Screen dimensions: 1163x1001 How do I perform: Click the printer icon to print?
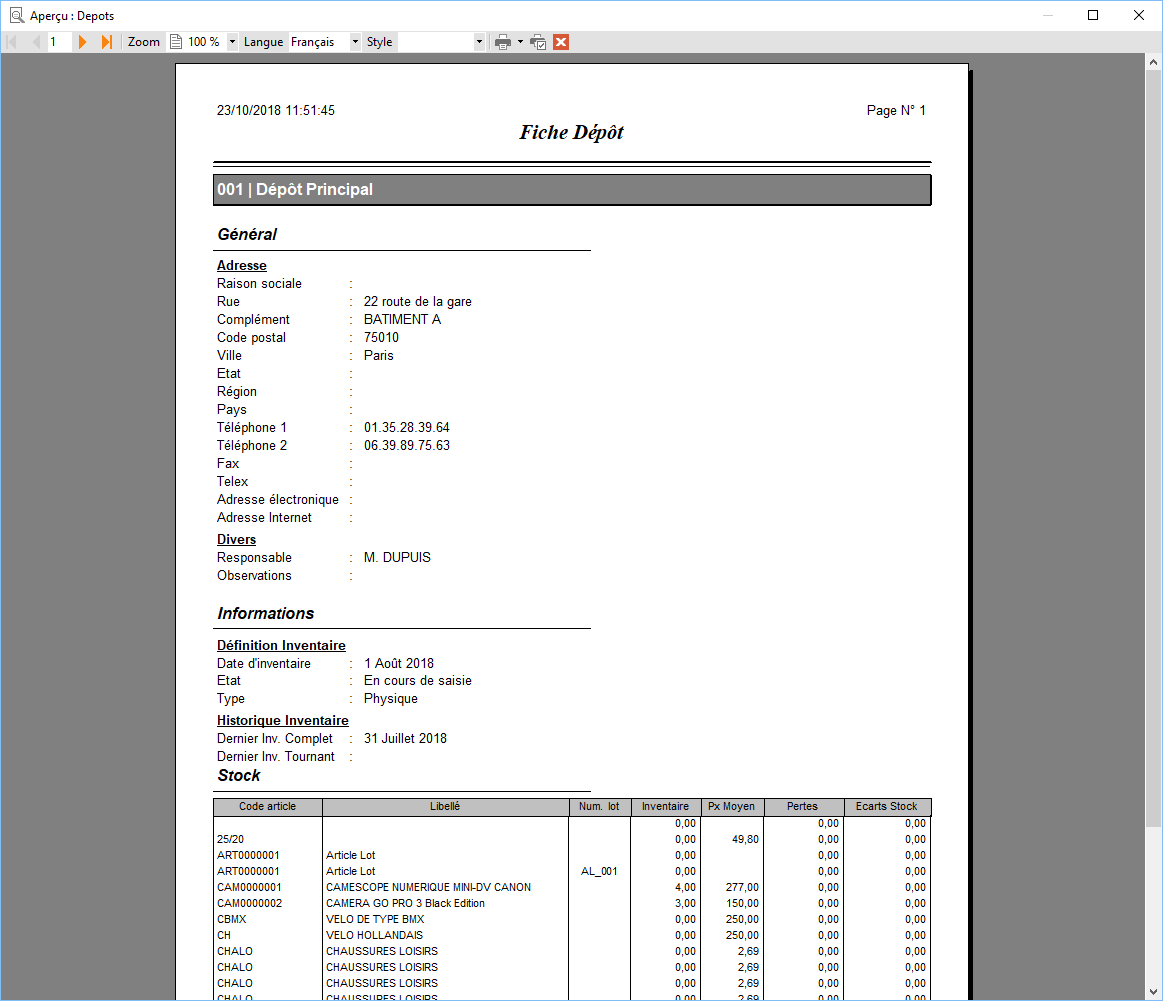pyautogui.click(x=503, y=42)
